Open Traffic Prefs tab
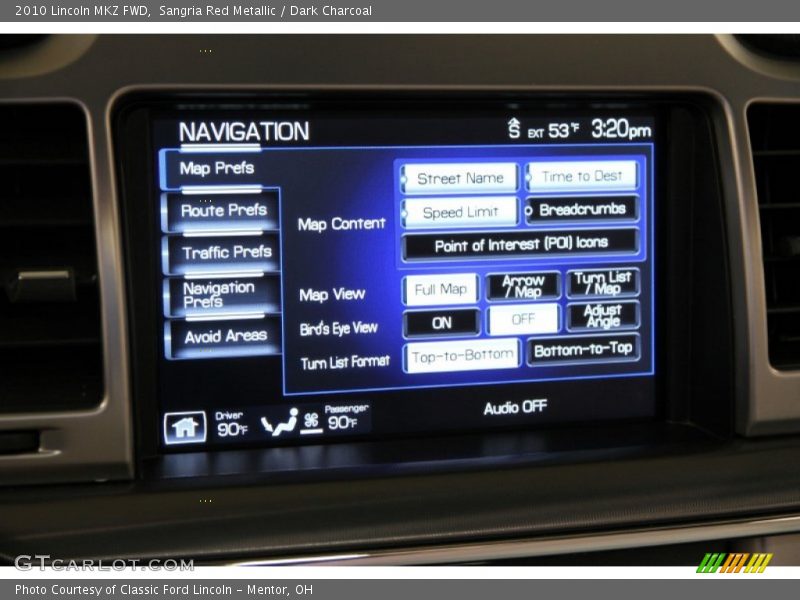This screenshot has width=800, height=600. [226, 252]
